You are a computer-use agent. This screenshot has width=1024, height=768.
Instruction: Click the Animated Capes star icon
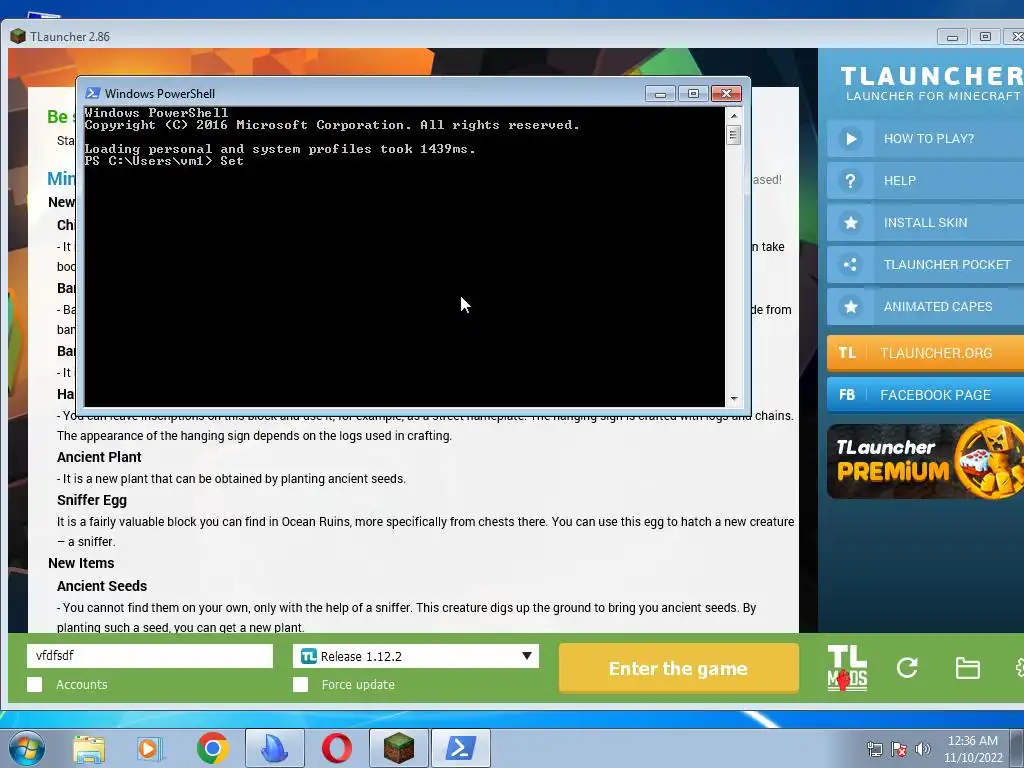click(850, 306)
